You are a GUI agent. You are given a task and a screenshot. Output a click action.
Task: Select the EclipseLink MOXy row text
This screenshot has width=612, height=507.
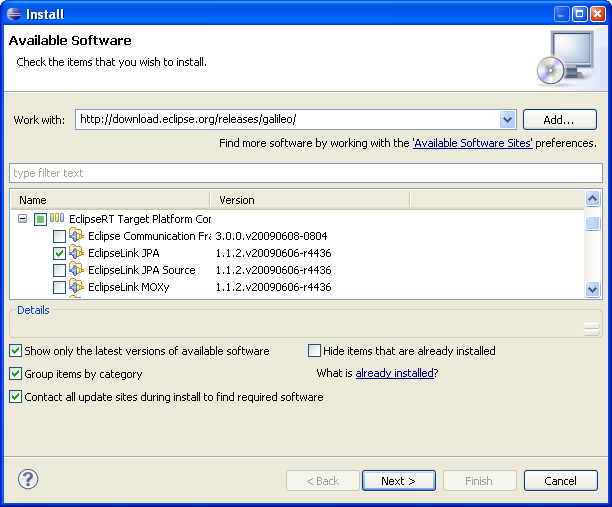pos(128,287)
